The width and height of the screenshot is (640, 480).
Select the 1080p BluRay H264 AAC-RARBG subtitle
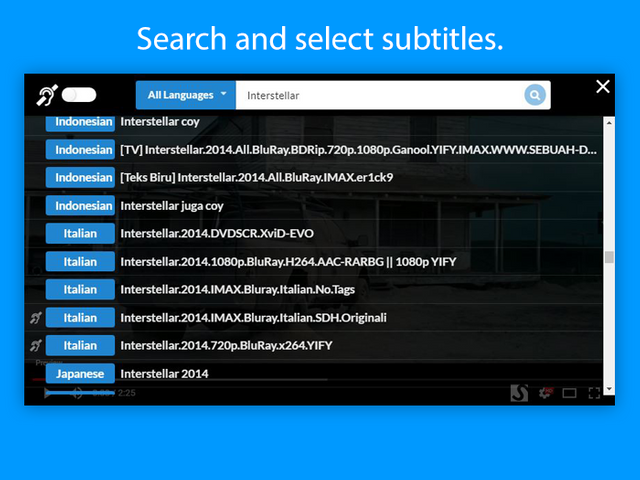(288, 262)
